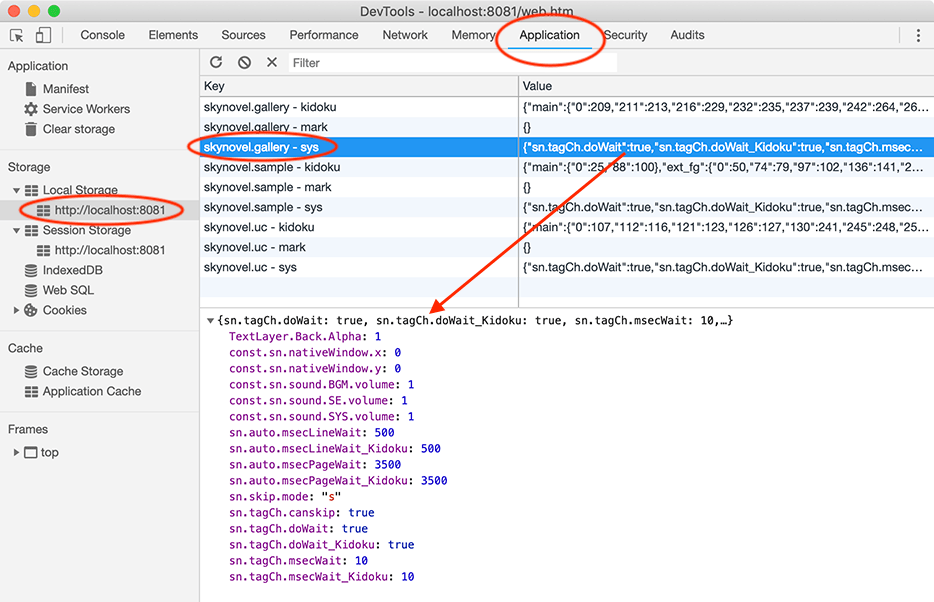Screen dimensions: 934x602
Task: Open the Sources tab
Action: click(244, 35)
